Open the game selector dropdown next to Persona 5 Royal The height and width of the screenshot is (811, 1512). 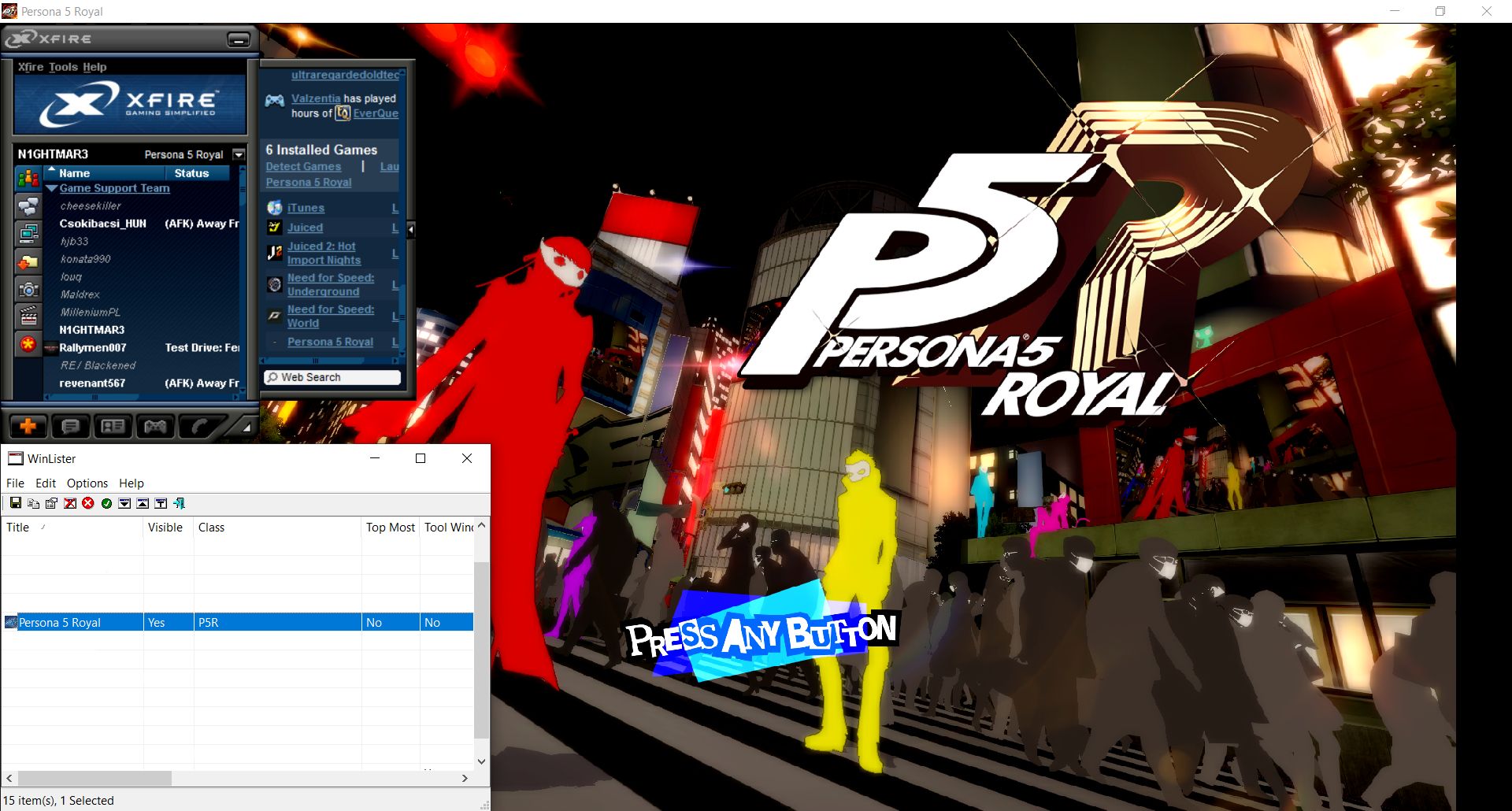pos(239,154)
